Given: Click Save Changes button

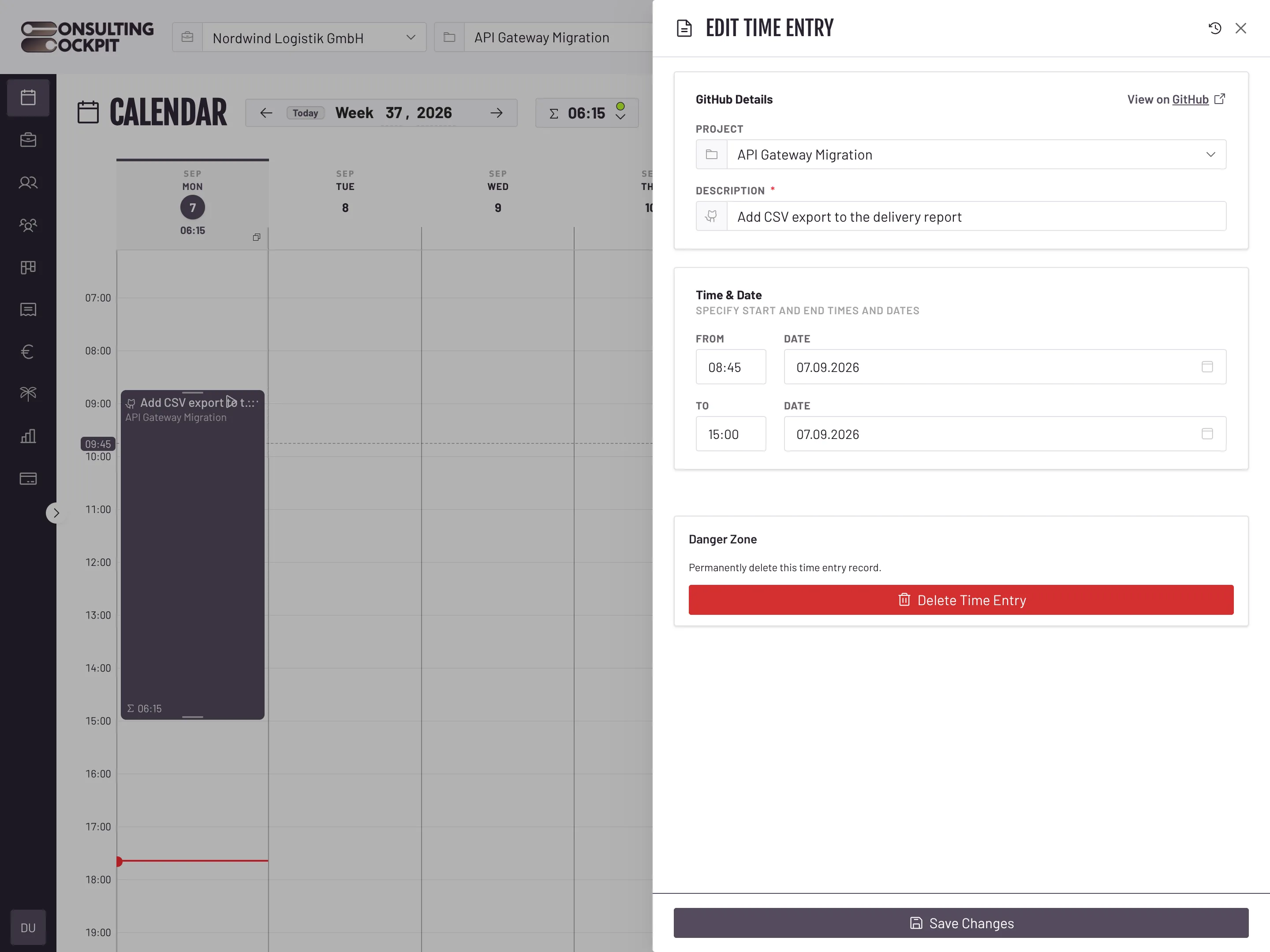Looking at the screenshot, I should (x=960, y=923).
